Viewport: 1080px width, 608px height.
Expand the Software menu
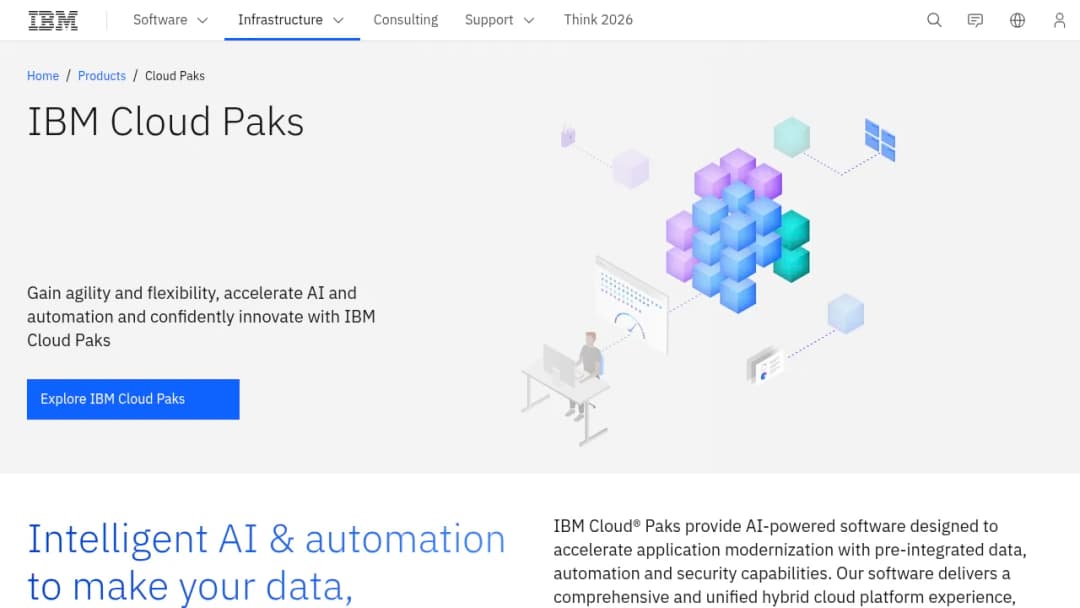[x=170, y=20]
